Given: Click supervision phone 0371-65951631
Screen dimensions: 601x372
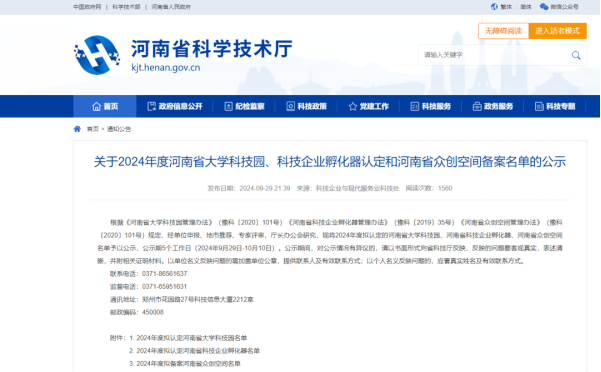Looking at the screenshot, I should [x=164, y=287].
